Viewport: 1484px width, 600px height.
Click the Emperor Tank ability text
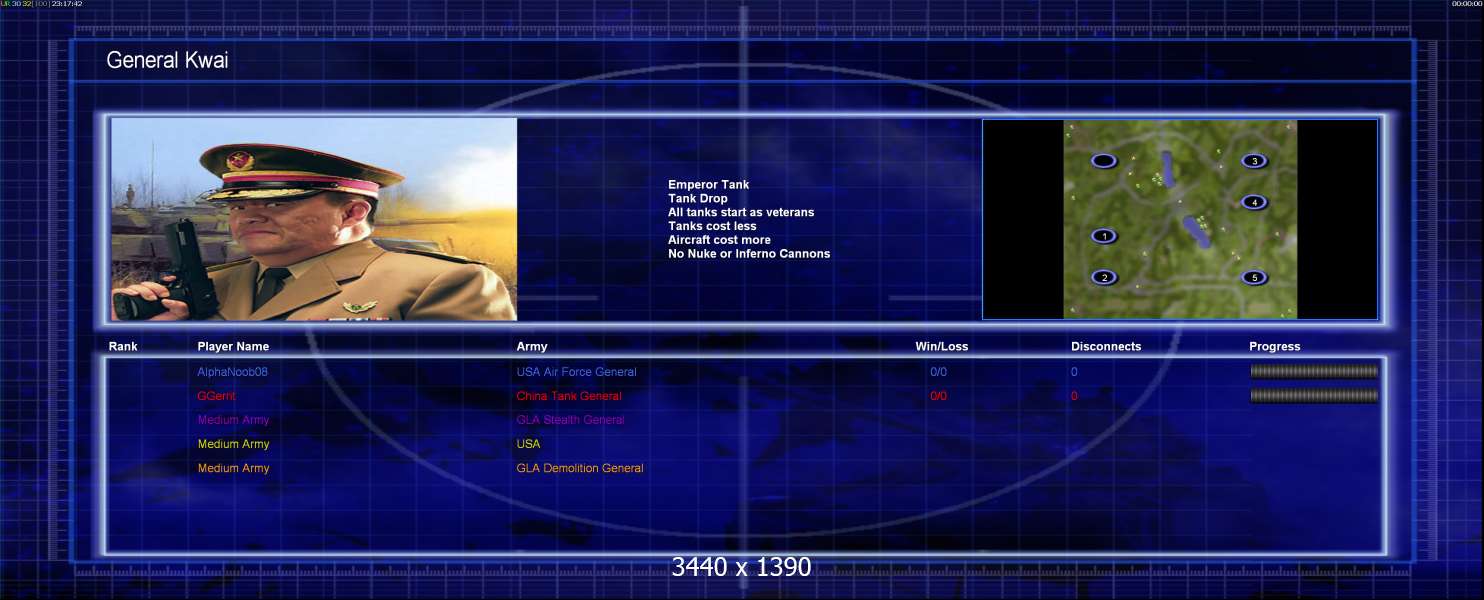click(708, 185)
